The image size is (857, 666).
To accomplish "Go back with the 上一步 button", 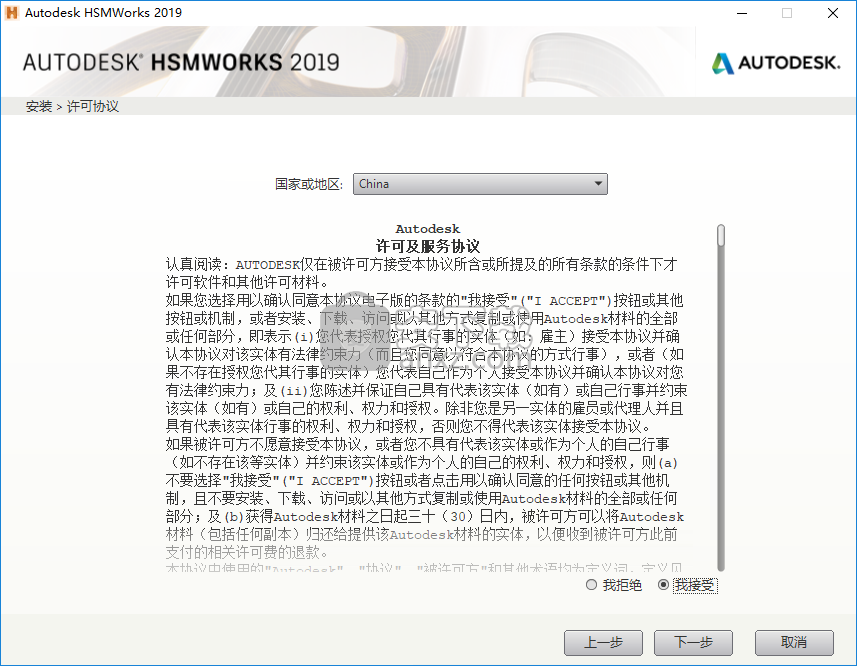I will tap(603, 642).
